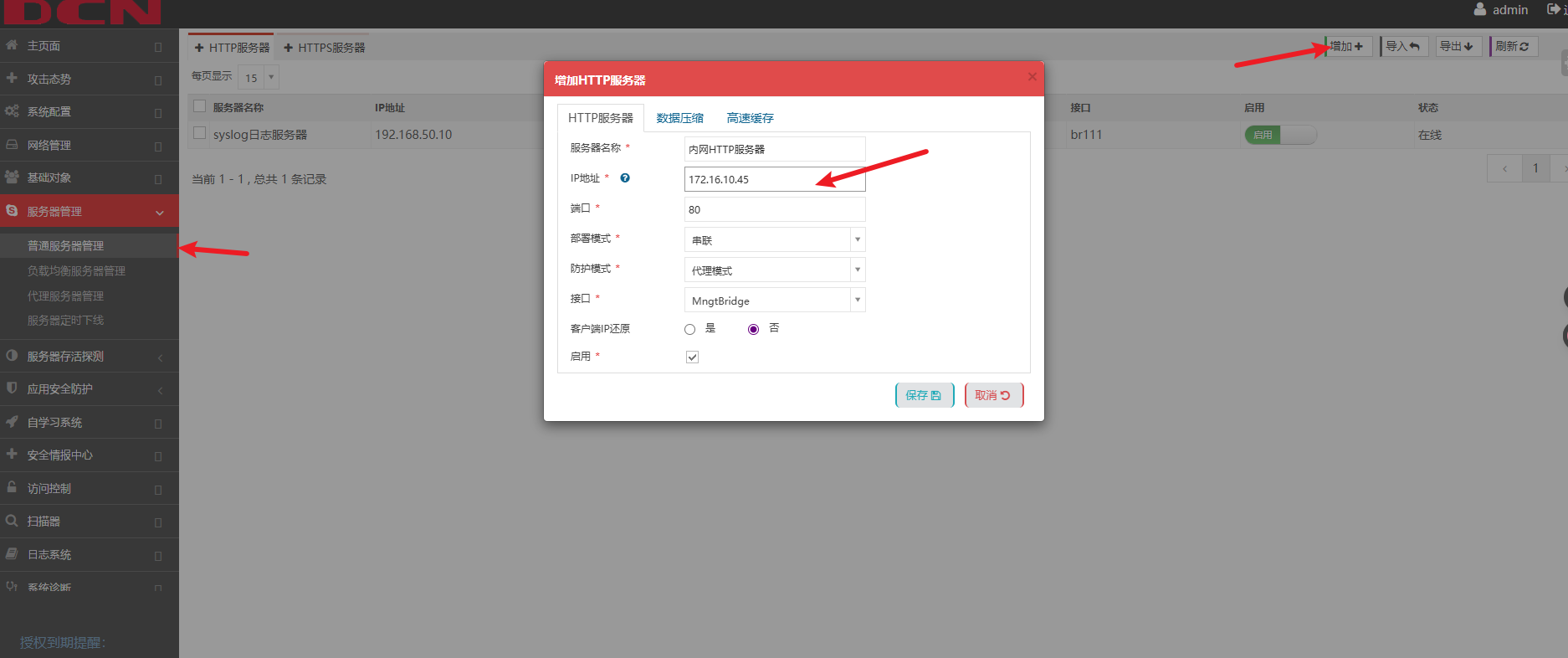Click the br111 interface cell

(x=1086, y=134)
